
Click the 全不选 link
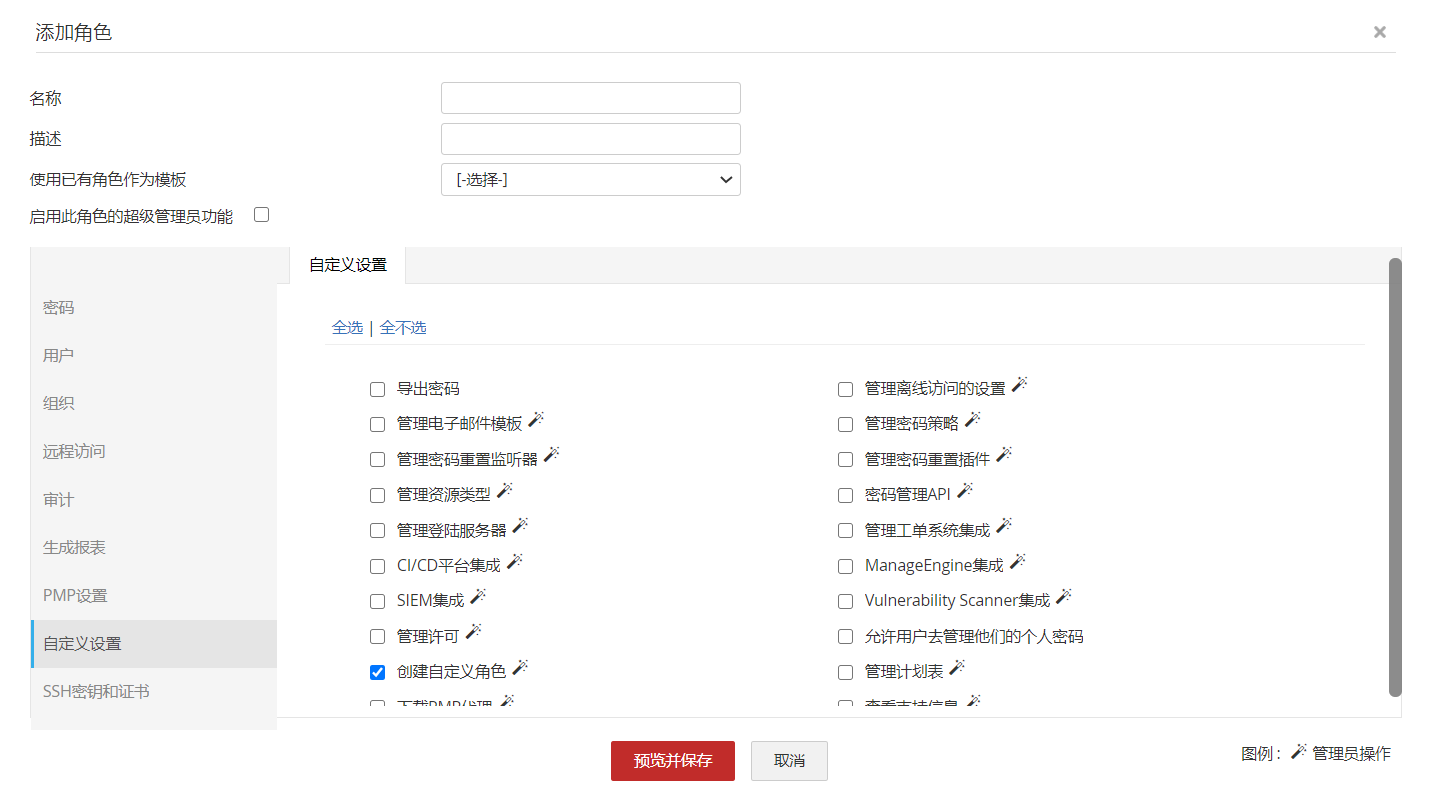(x=403, y=328)
